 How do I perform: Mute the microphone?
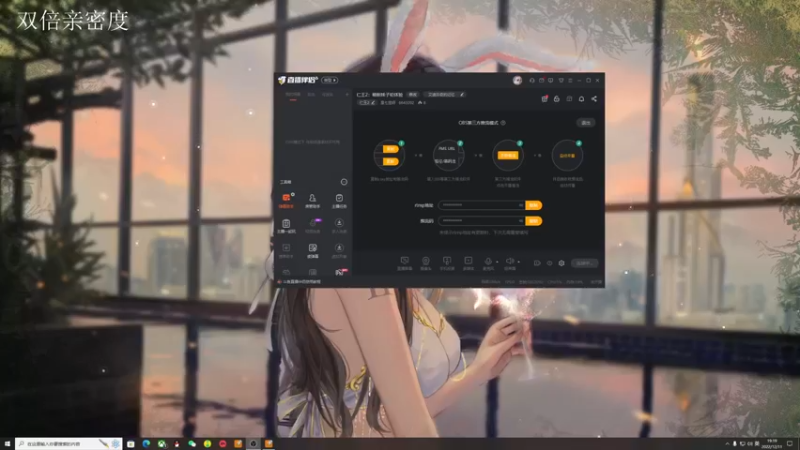[488, 263]
